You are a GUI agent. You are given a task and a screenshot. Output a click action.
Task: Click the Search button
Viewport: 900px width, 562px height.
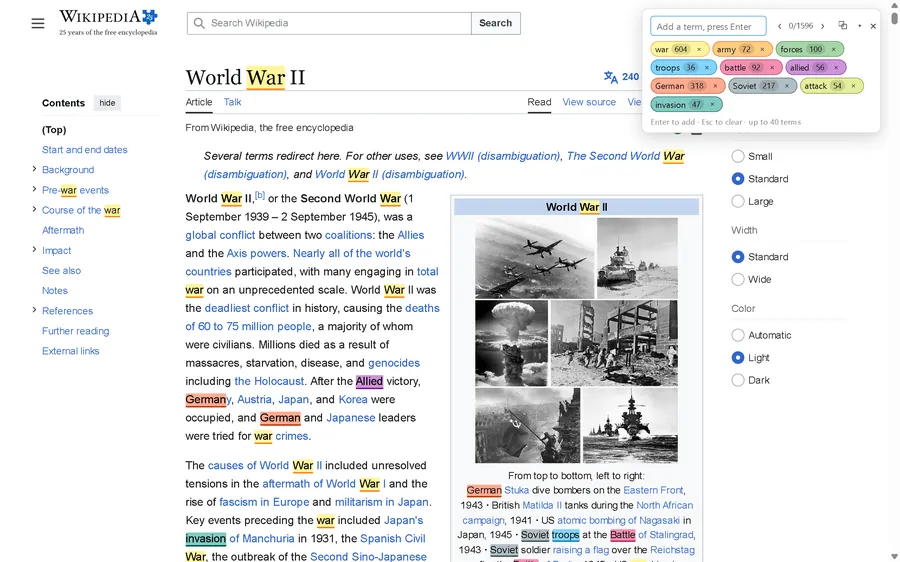495,23
